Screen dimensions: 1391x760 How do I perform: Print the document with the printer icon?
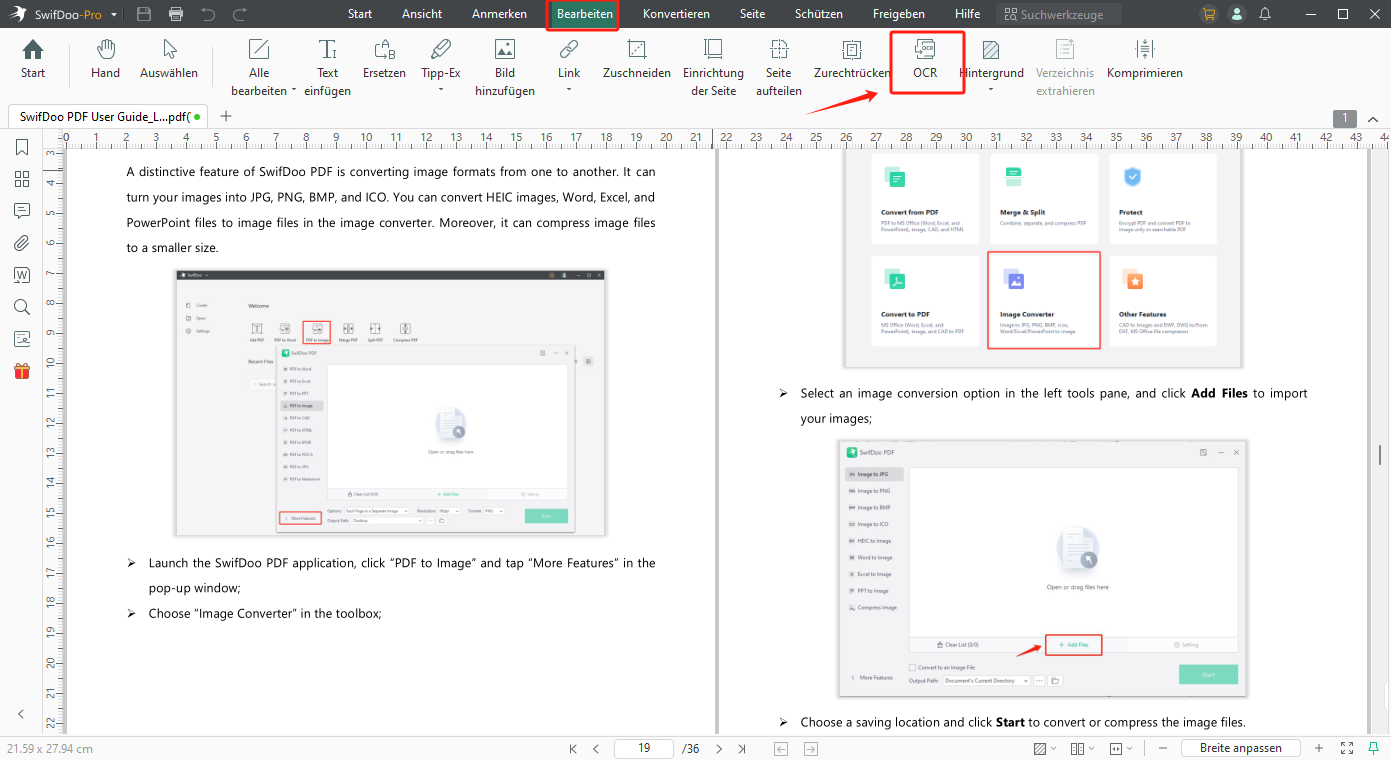coord(176,14)
